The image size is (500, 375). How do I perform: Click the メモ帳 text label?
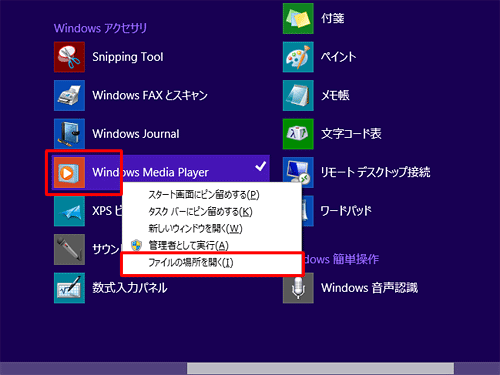click(x=335, y=95)
